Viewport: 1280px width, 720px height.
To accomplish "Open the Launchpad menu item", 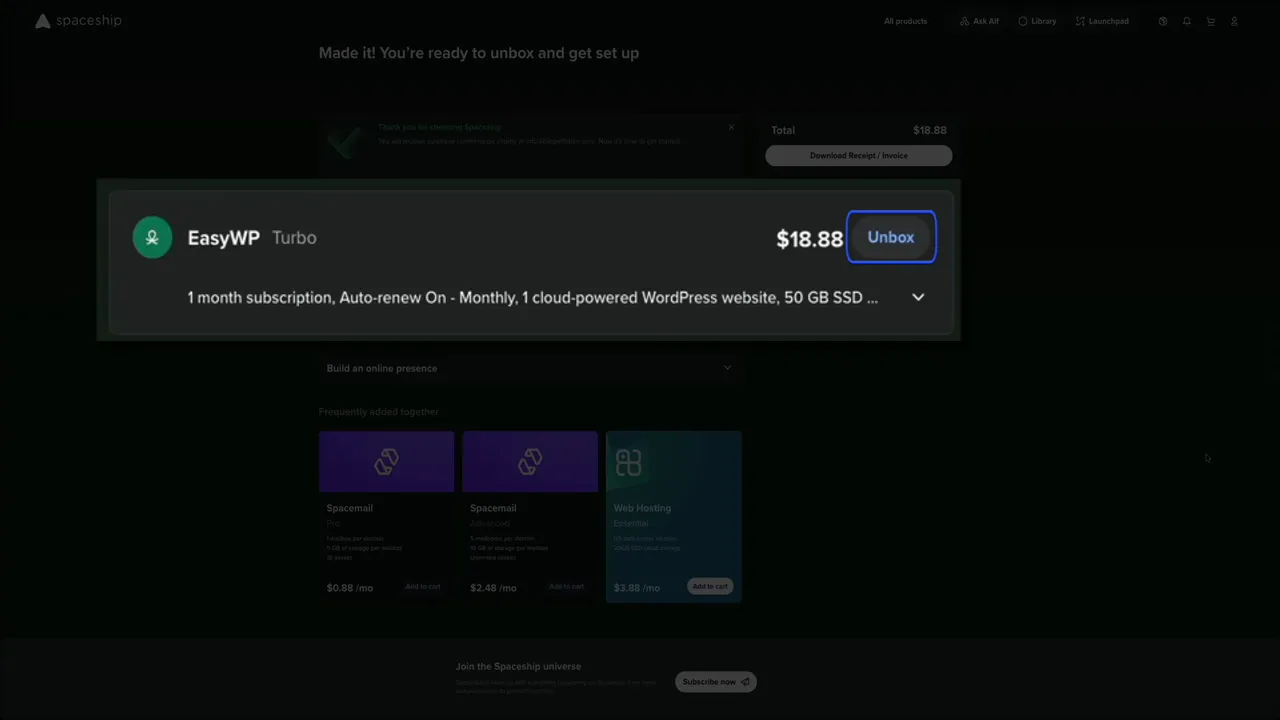I will coord(1102,21).
